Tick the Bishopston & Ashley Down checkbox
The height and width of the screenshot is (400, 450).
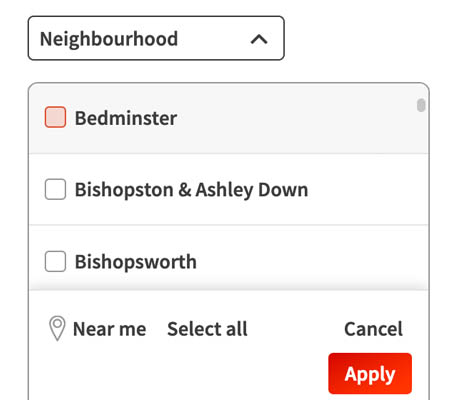[55, 189]
